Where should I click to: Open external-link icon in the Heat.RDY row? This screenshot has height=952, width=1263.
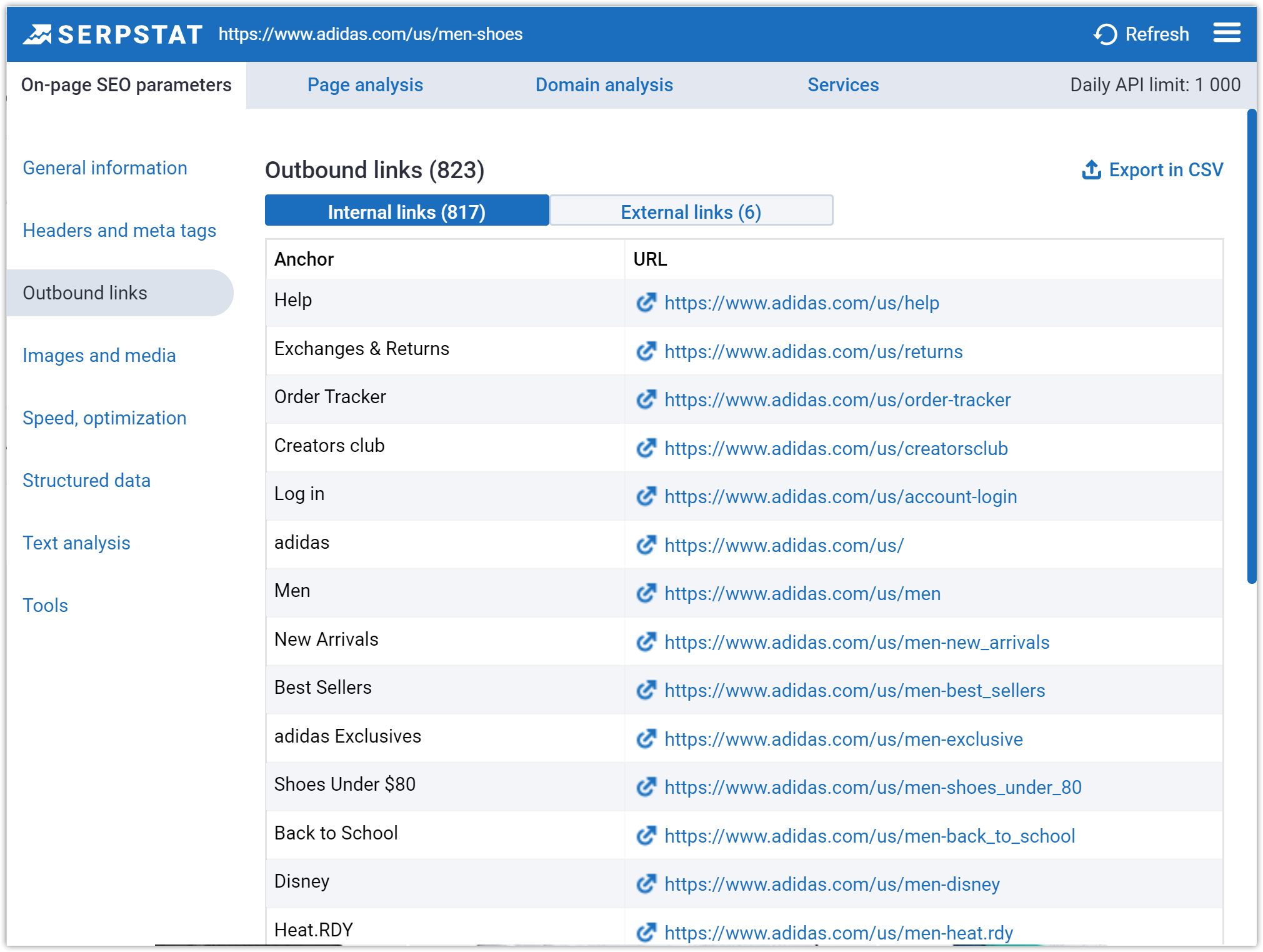pyautogui.click(x=646, y=933)
